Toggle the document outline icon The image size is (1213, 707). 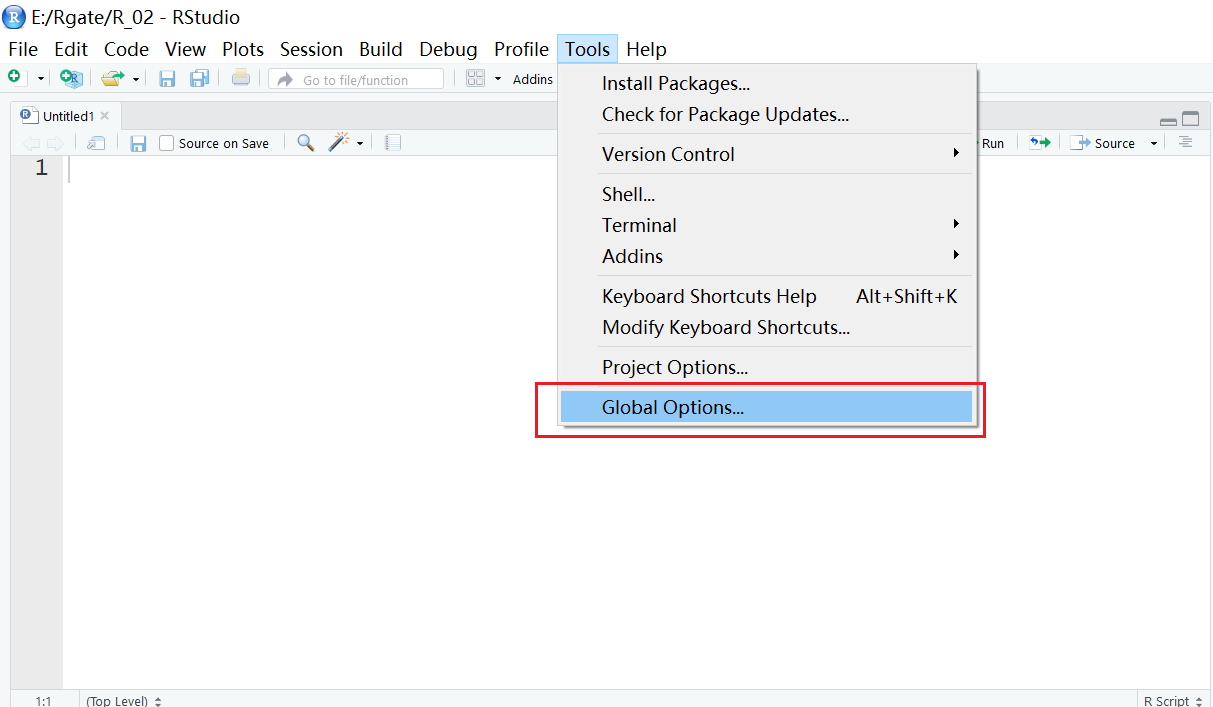1185,143
